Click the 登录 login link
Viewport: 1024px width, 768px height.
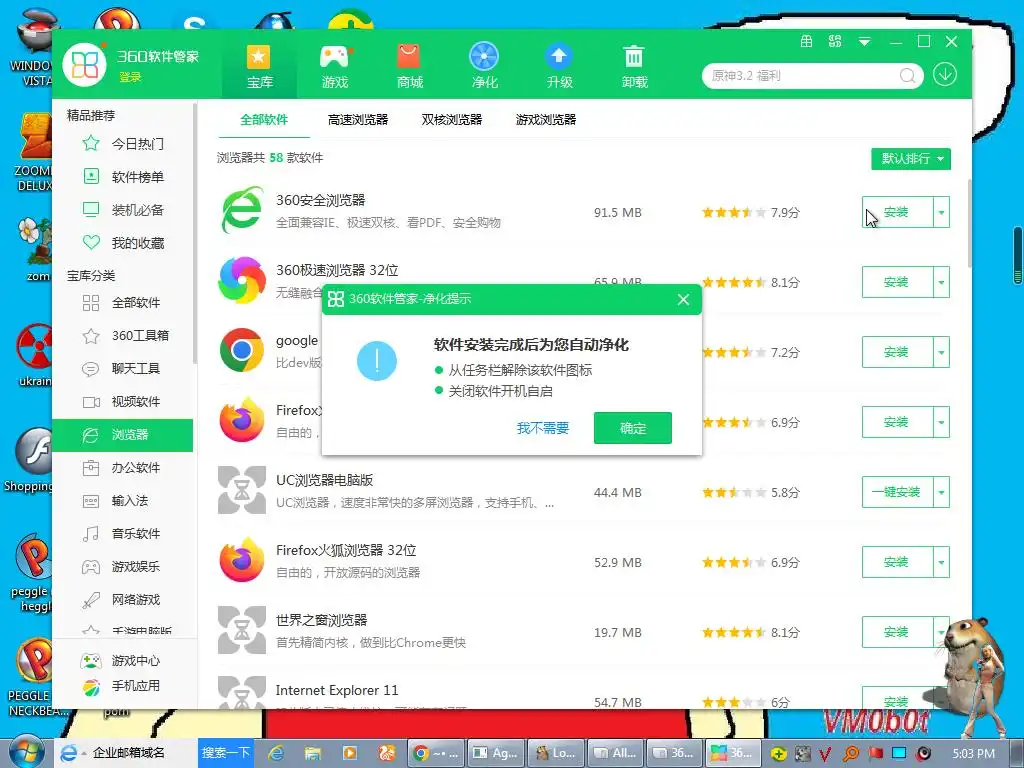pyautogui.click(x=130, y=78)
